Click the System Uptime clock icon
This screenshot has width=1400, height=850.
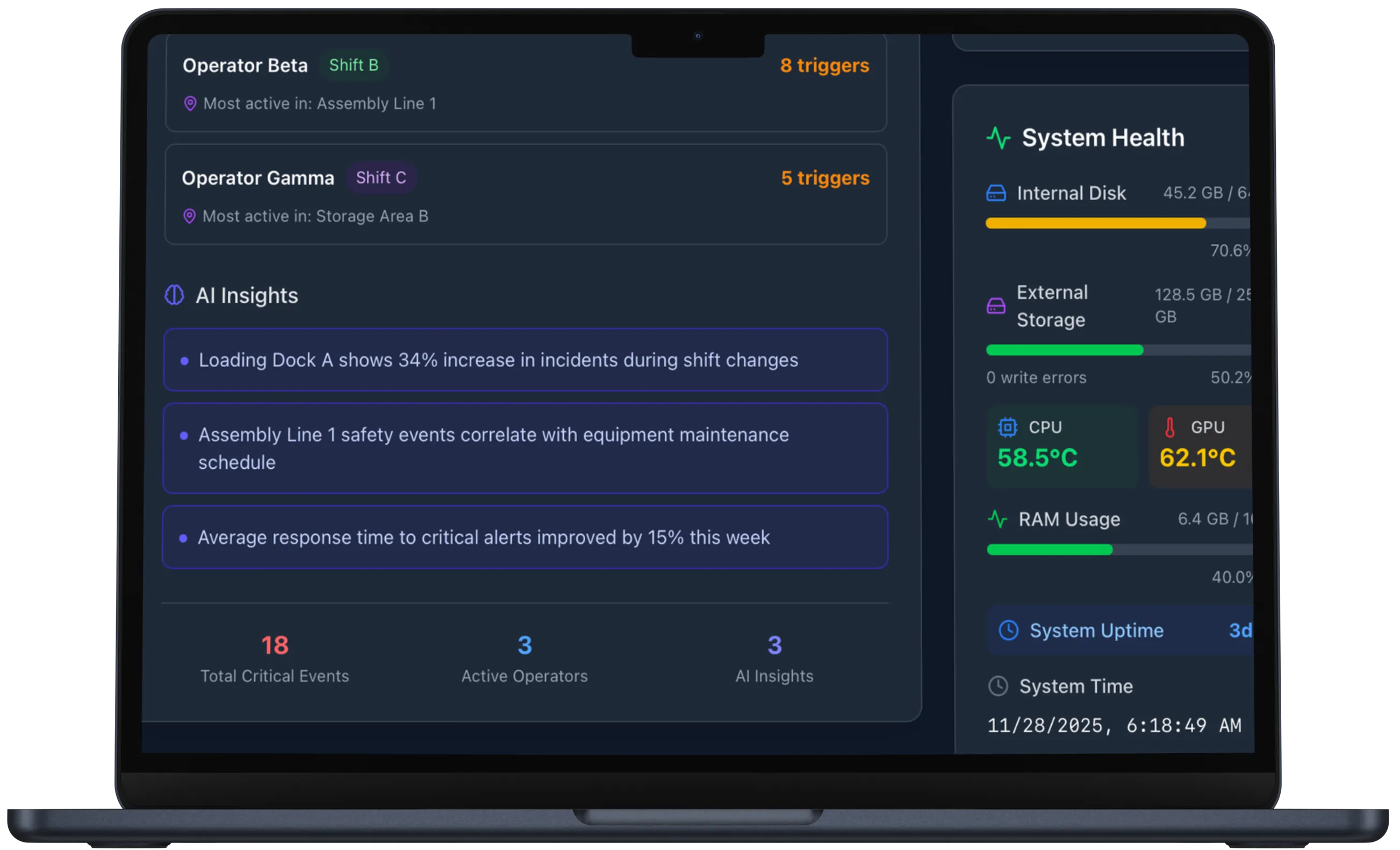pos(1009,630)
